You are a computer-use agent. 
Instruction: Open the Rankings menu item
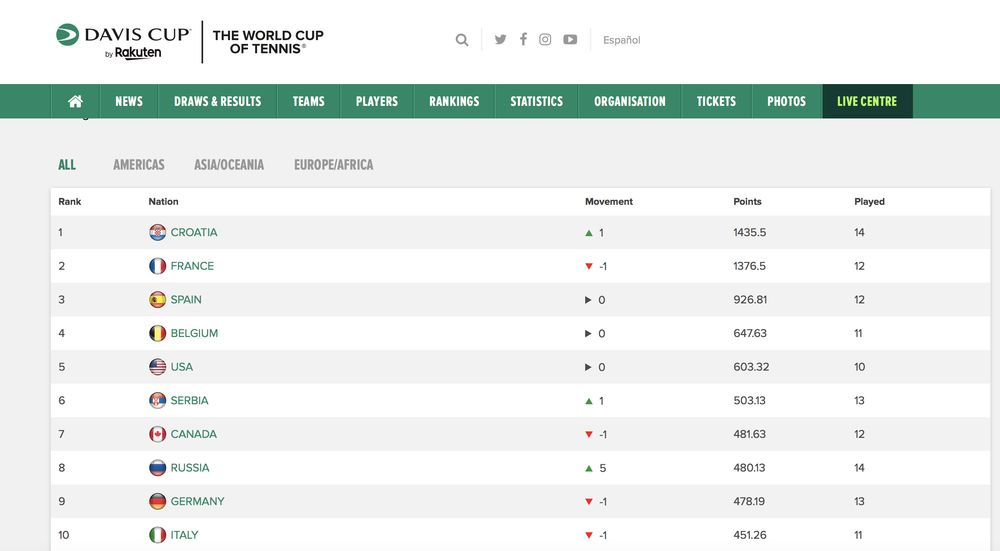pos(454,101)
